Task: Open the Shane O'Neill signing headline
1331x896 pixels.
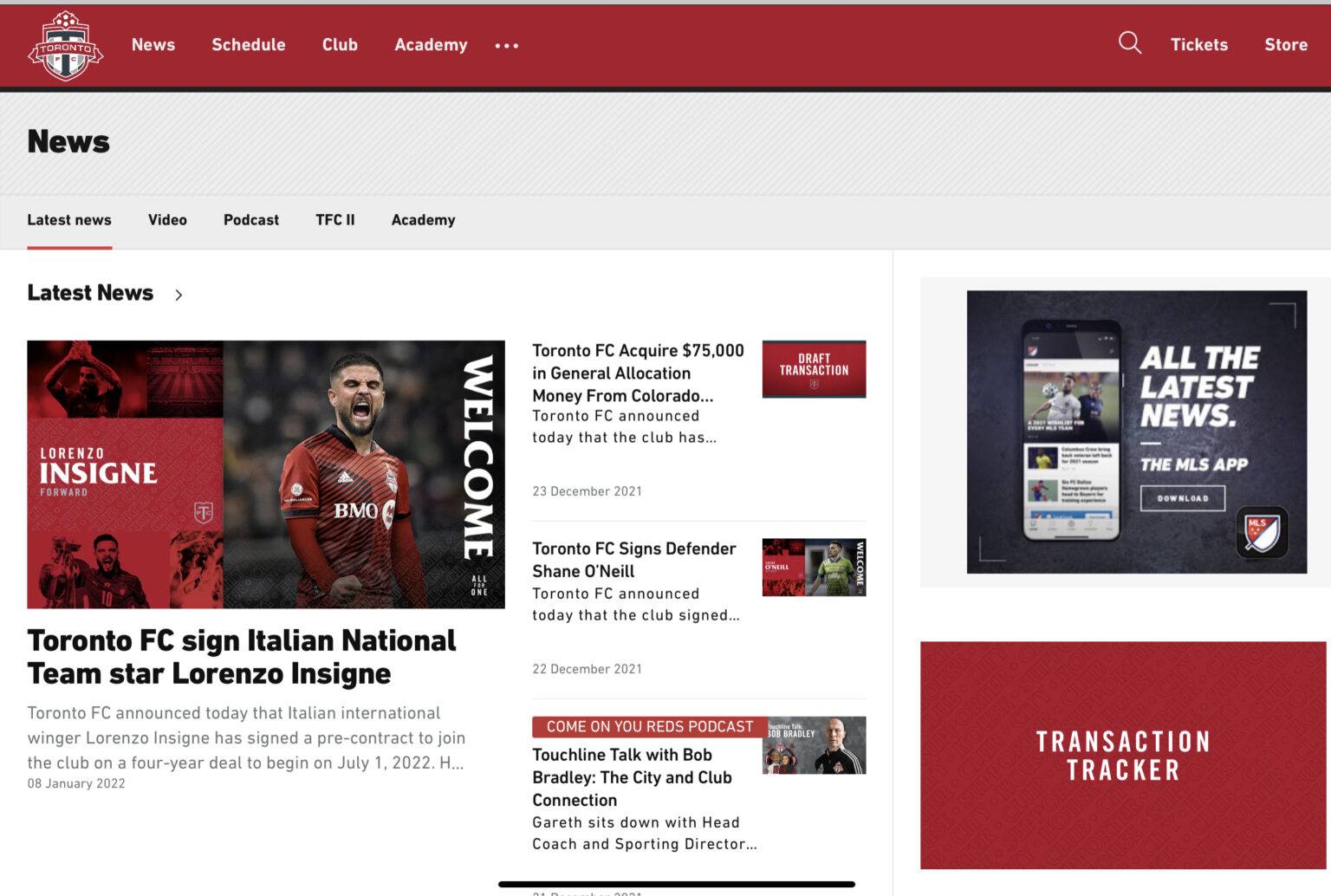Action: (x=634, y=560)
